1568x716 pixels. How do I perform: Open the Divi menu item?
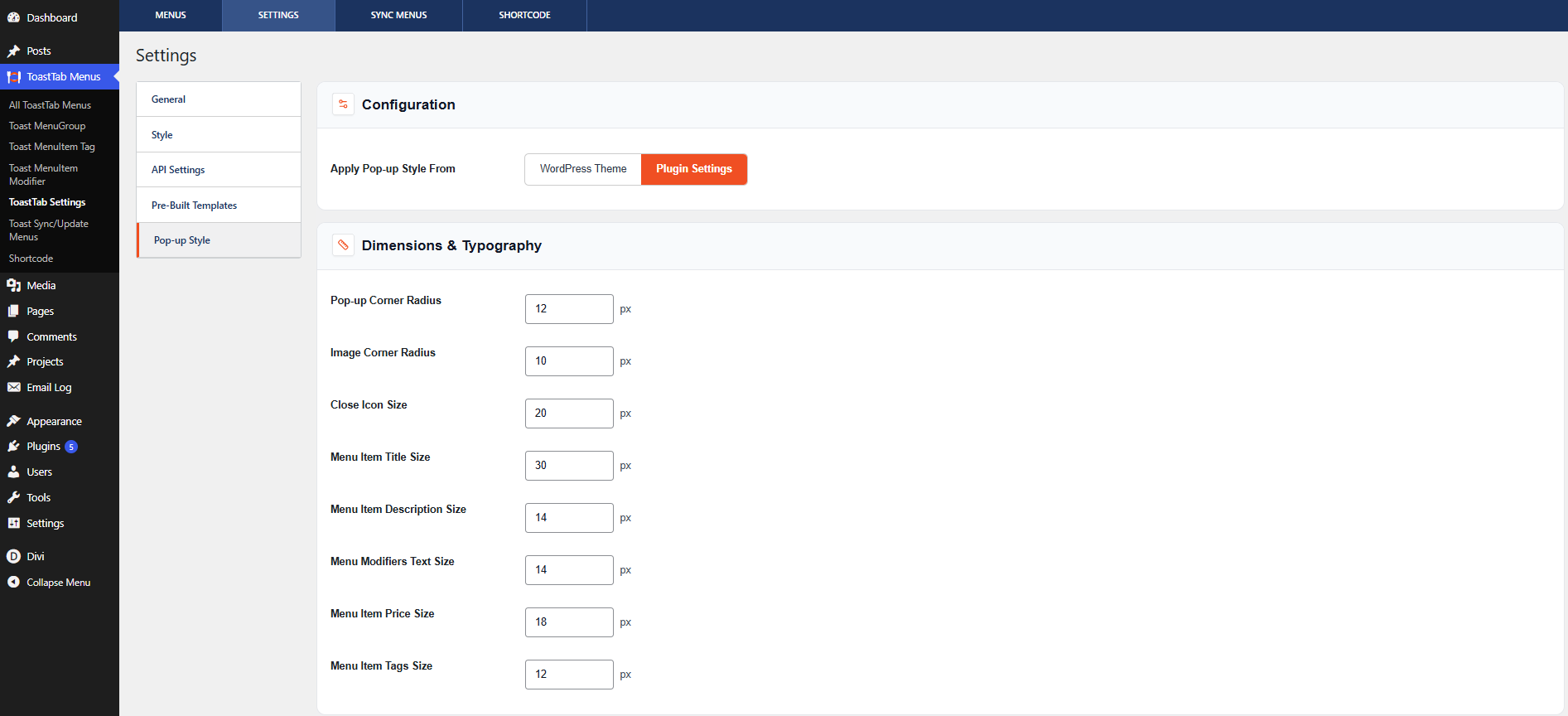[x=60, y=556]
